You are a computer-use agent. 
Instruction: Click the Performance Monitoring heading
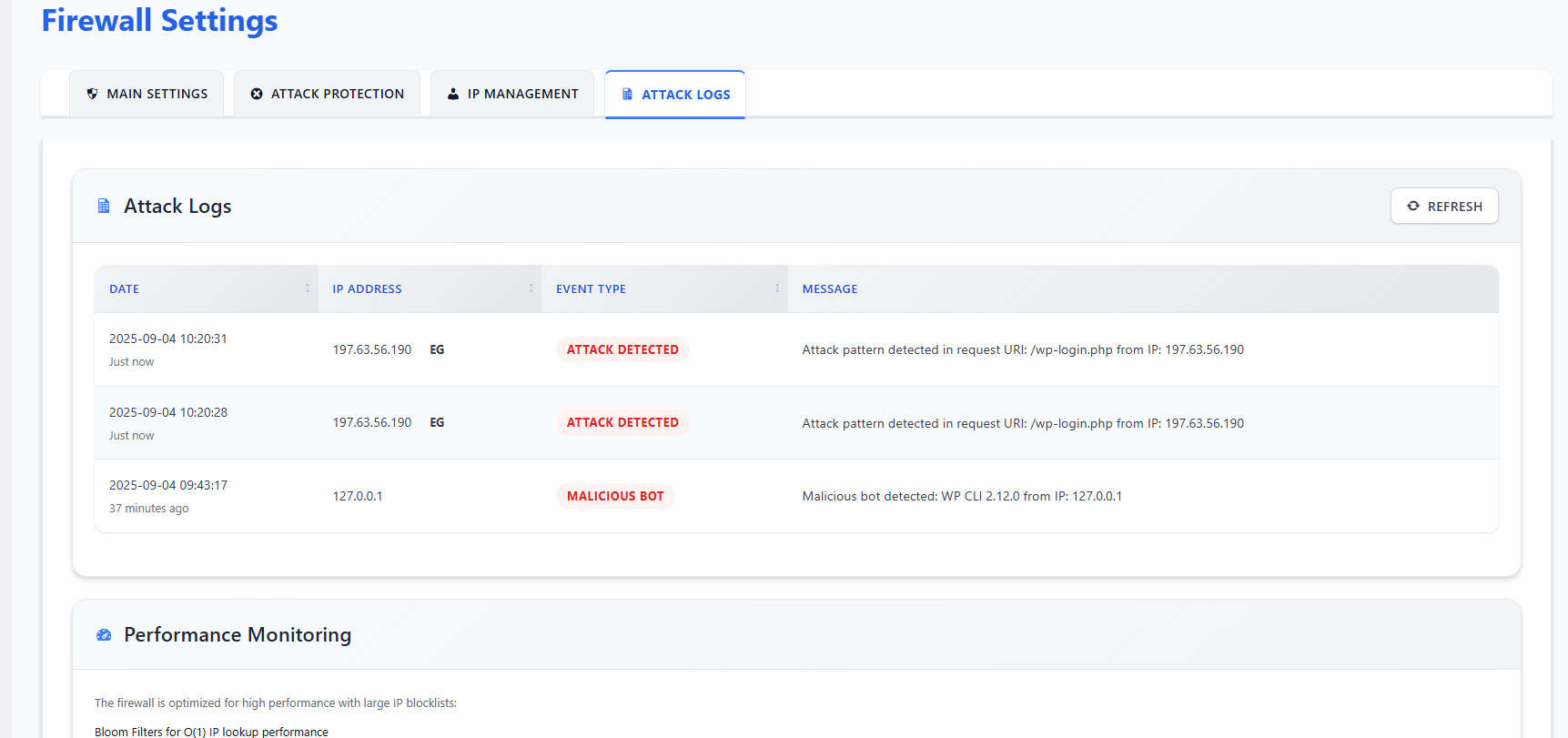click(x=238, y=635)
